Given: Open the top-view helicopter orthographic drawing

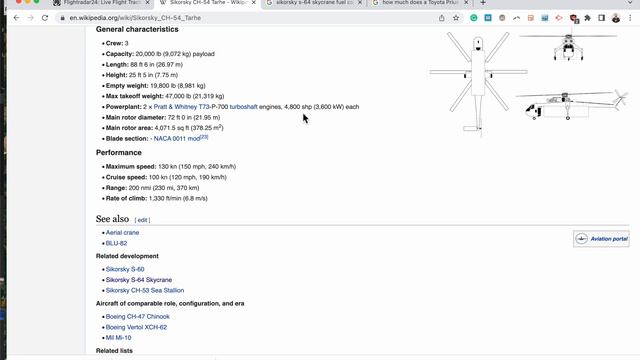Looking at the screenshot, I should [x=478, y=84].
